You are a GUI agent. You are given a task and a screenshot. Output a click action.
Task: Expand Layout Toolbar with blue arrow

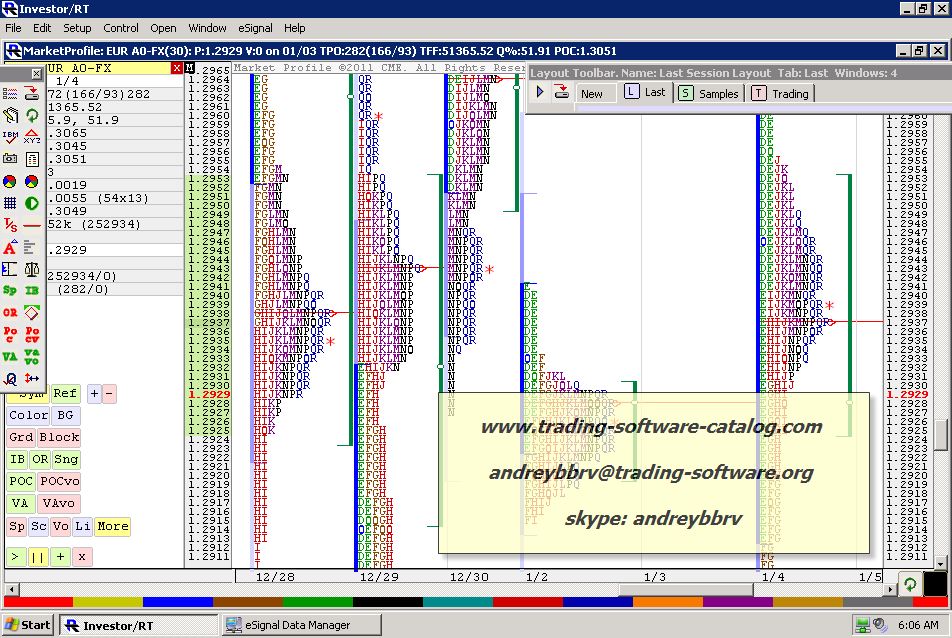point(540,92)
